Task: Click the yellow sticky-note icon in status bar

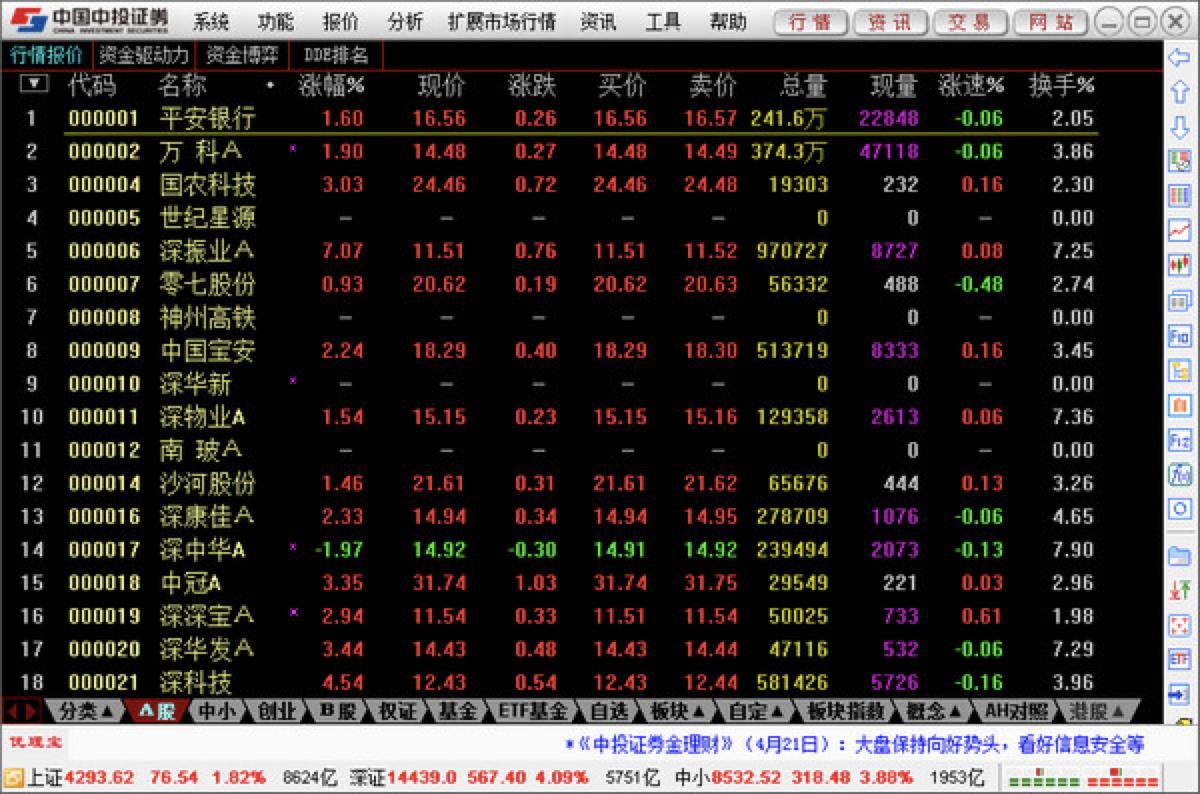Action: tap(13, 778)
